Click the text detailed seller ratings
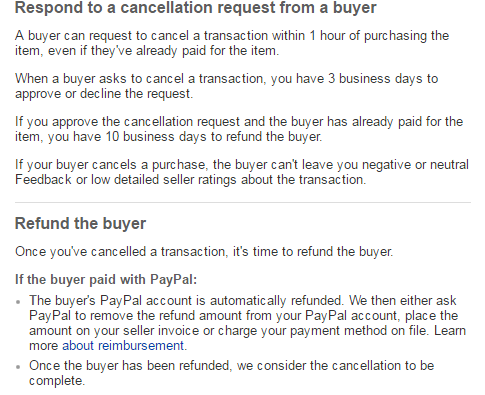This screenshot has height=395, width=485. click(x=176, y=180)
